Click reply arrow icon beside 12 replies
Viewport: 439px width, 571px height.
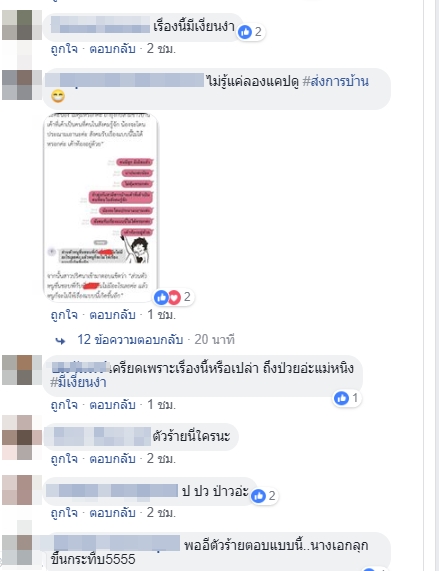tap(60, 341)
